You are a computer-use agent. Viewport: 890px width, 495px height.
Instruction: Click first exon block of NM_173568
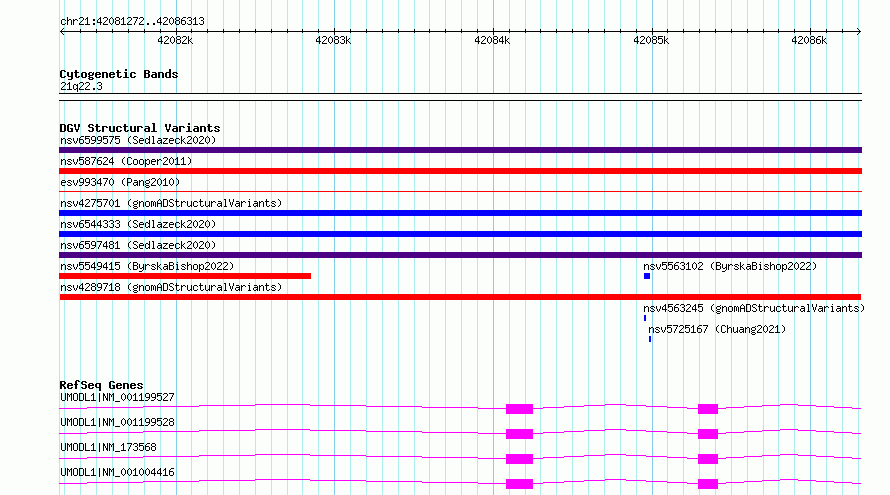coord(519,459)
